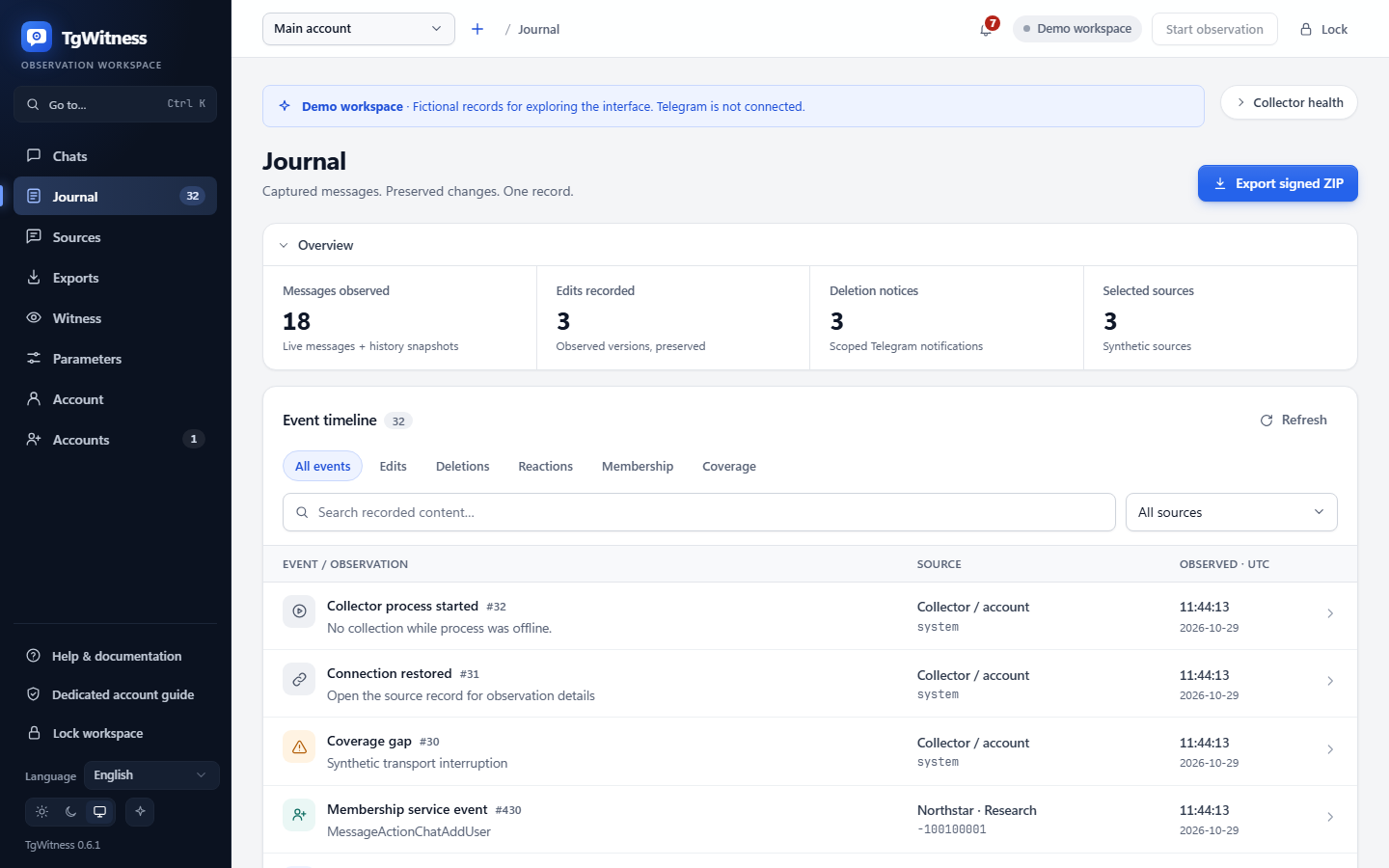This screenshot has width=1389, height=868.
Task: Select light theme sun icon
Action: 42,811
